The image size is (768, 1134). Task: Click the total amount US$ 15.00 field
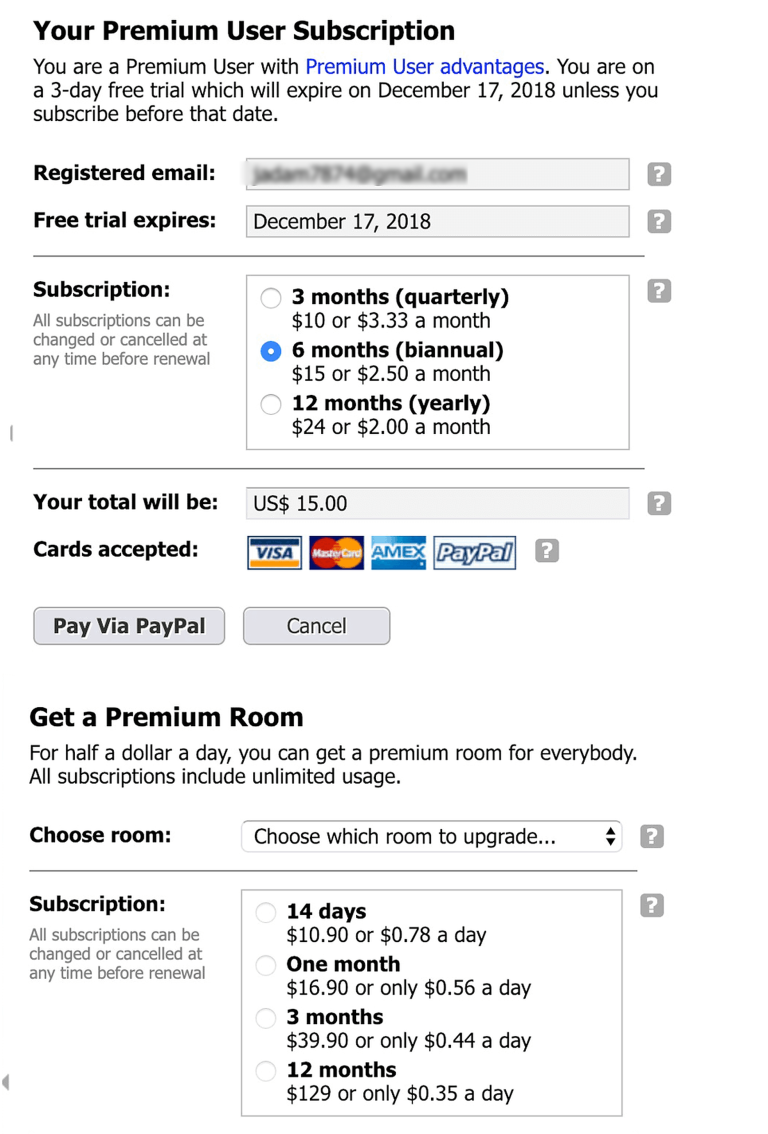438,503
